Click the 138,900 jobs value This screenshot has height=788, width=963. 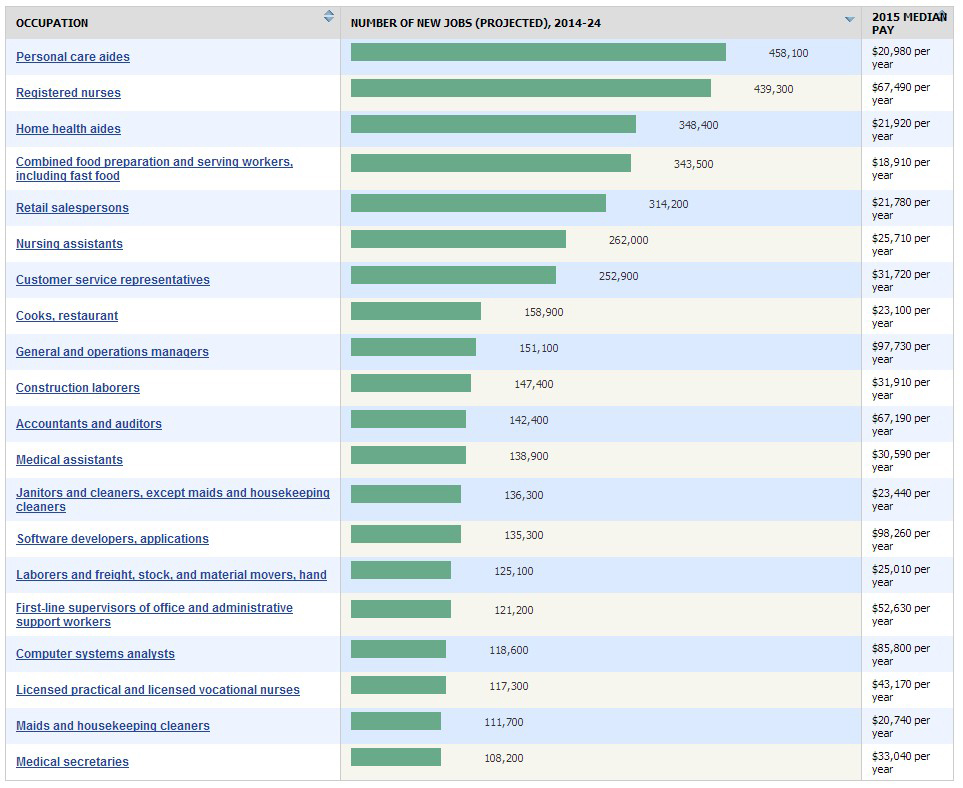point(529,456)
